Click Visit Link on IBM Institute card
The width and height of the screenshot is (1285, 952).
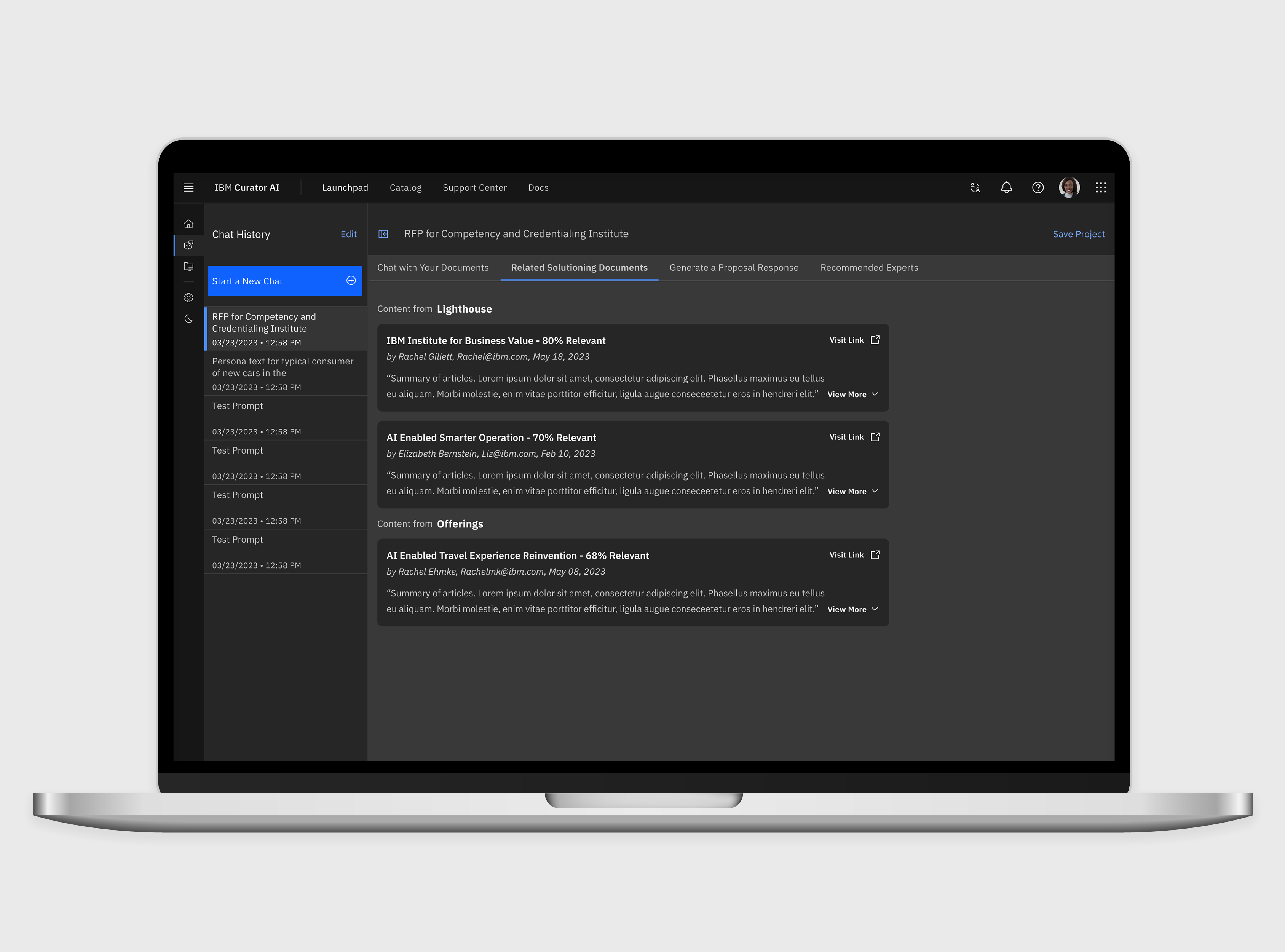(x=846, y=340)
